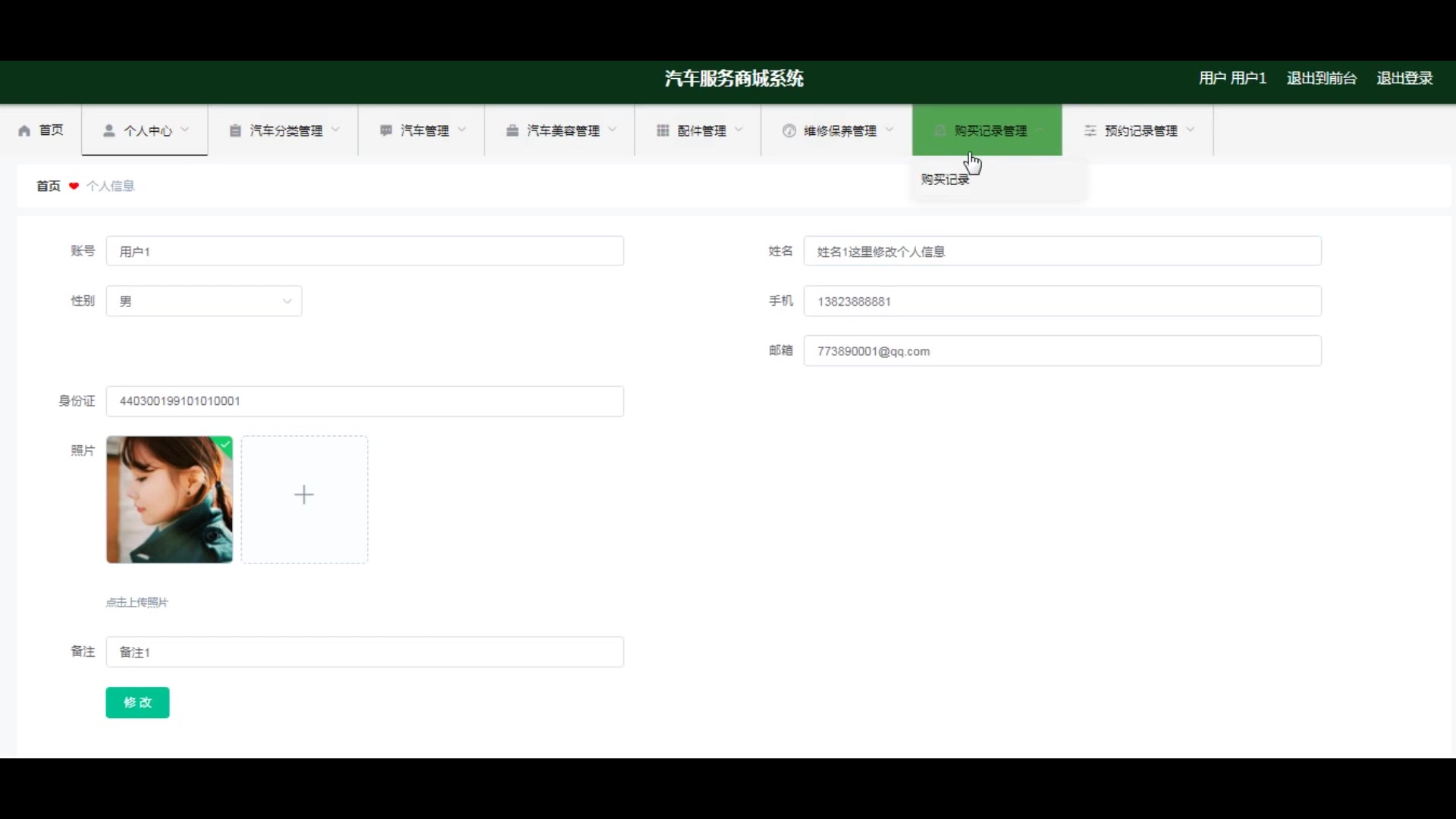Select 购买记录 from the dropdown menu
This screenshot has height=819, width=1456.
pyautogui.click(x=945, y=180)
